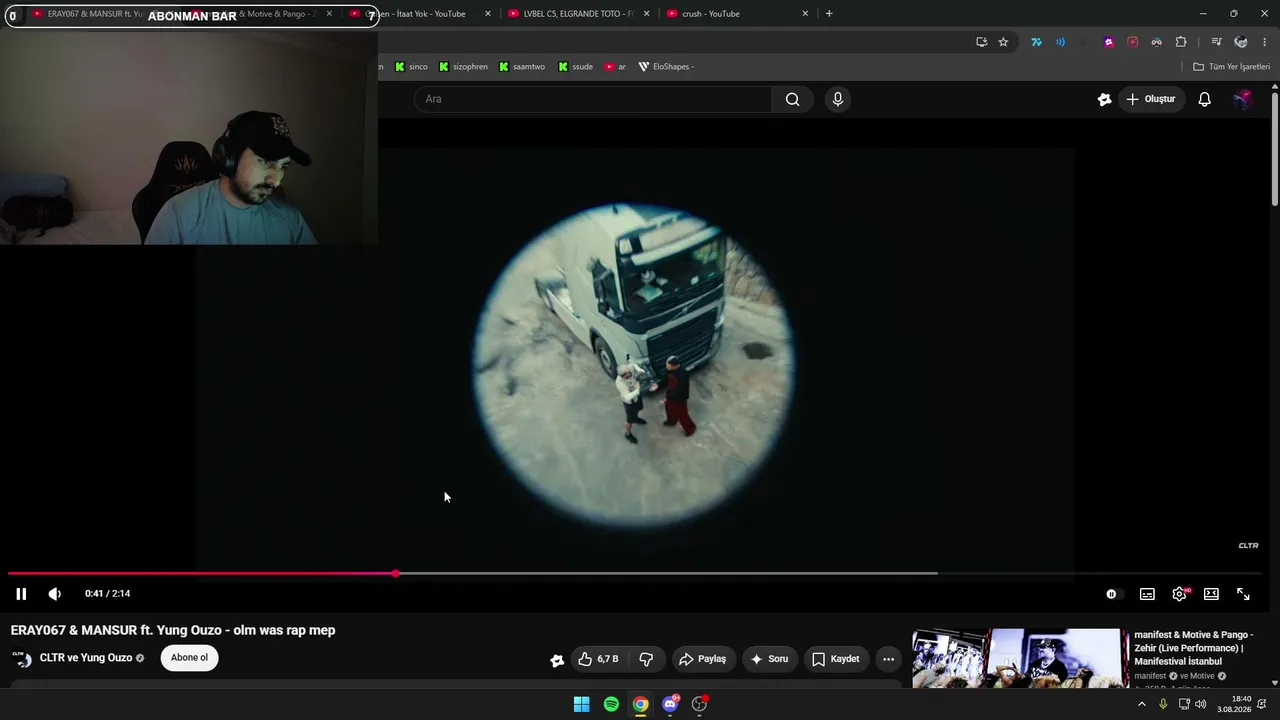Bookmark this page with the star
1280x720 pixels.
click(x=1003, y=42)
